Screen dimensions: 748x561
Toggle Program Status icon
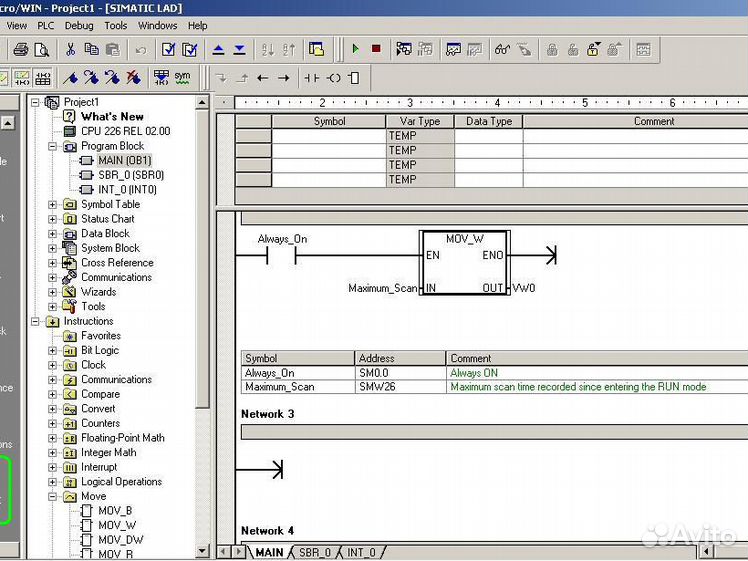pyautogui.click(x=404, y=49)
